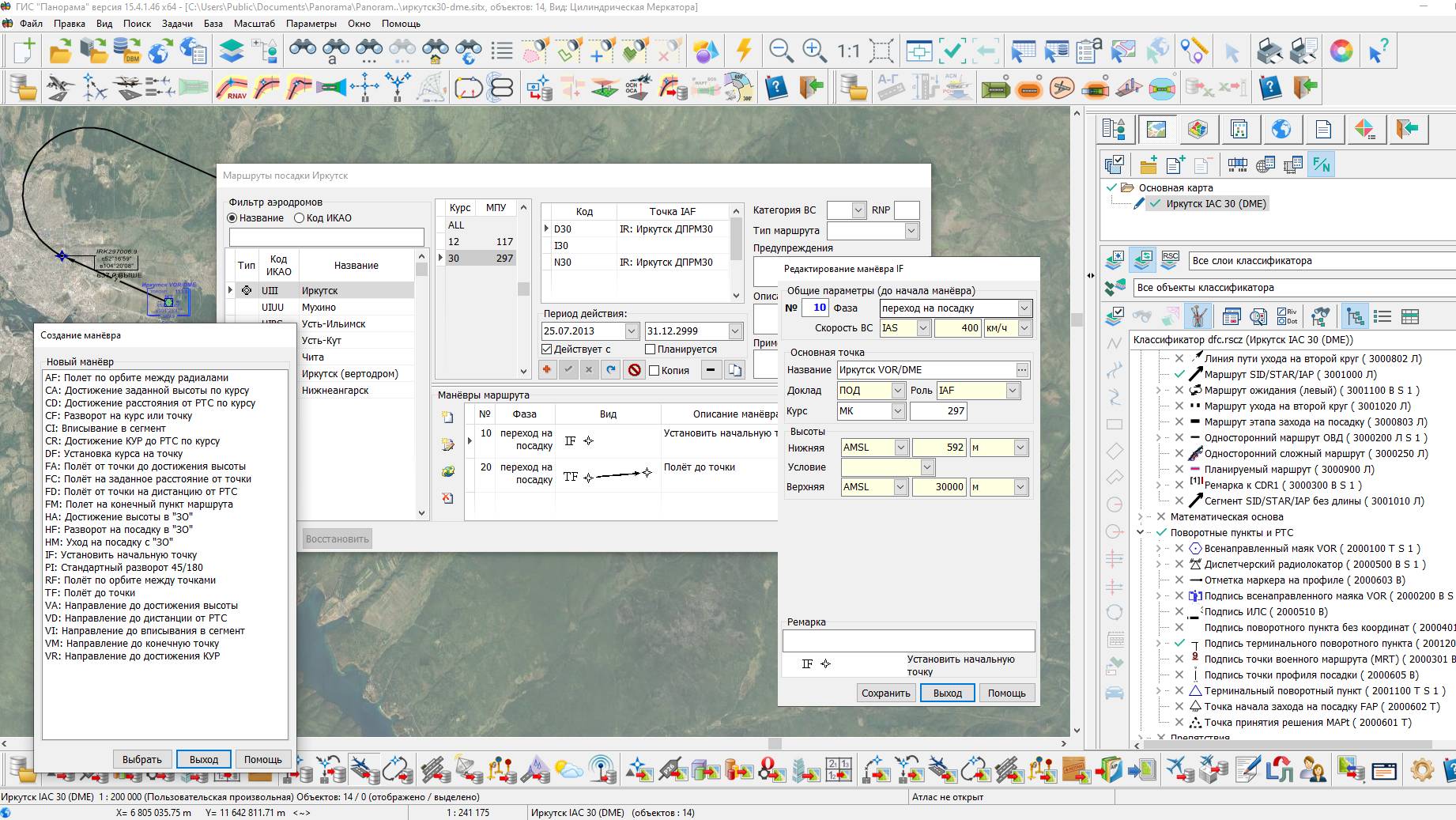This screenshot has width=1456, height=820.
Task: Click the create new map document icon
Action: (x=24, y=51)
